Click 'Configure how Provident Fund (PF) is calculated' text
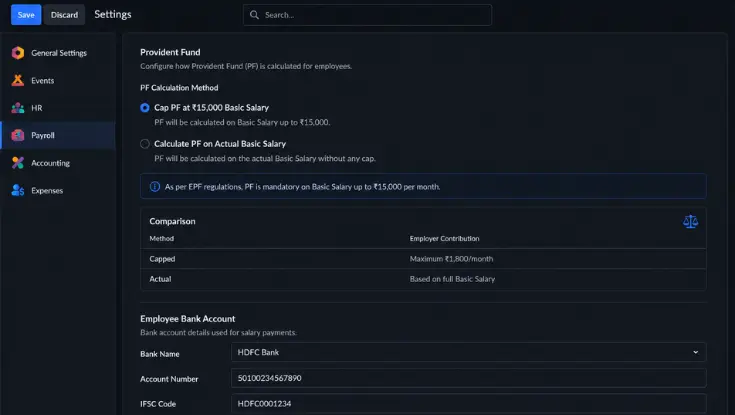Screen dimensions: 735x415 pos(246,66)
